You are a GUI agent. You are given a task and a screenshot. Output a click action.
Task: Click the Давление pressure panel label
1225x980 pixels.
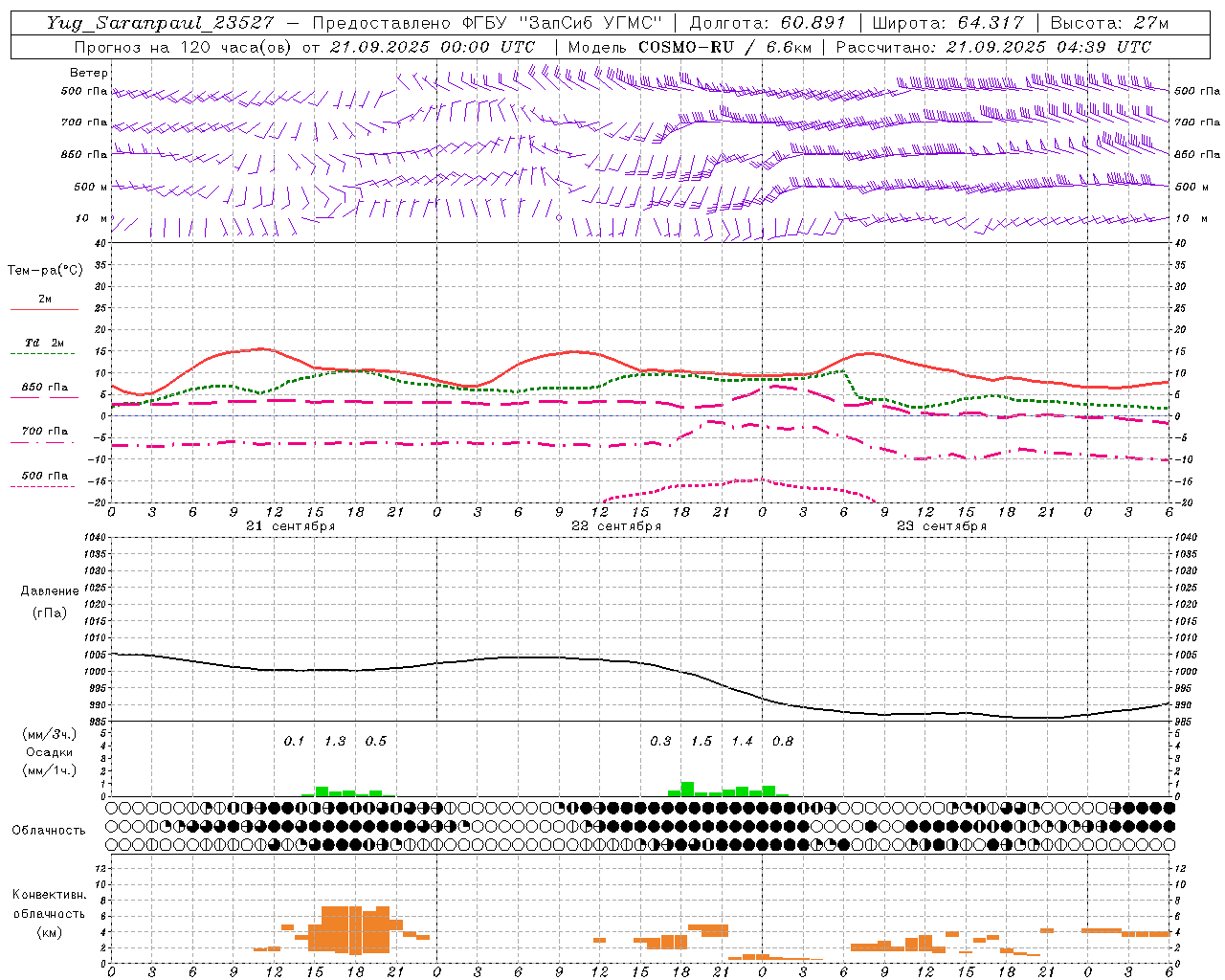point(50,591)
